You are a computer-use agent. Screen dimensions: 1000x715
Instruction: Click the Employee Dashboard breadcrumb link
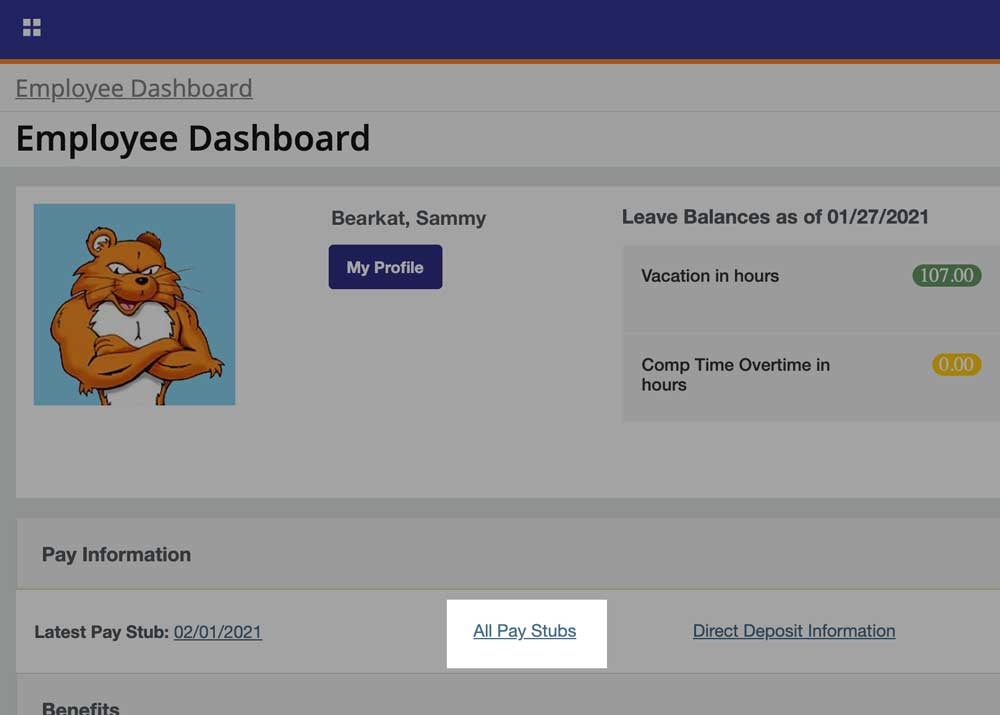click(133, 88)
